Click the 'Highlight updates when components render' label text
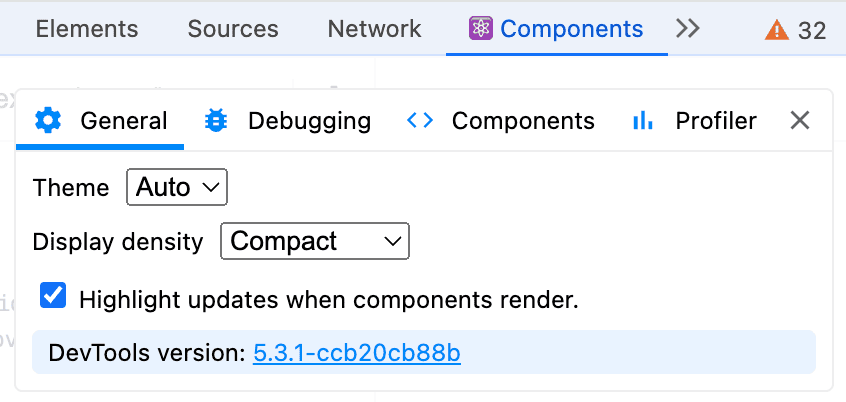This screenshot has height=402, width=846. 329,300
